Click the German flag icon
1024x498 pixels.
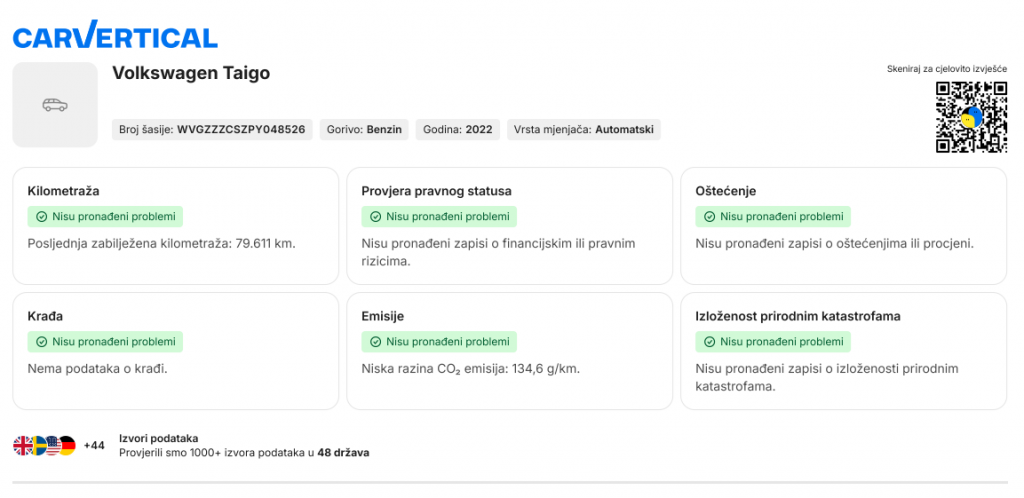[x=66, y=446]
